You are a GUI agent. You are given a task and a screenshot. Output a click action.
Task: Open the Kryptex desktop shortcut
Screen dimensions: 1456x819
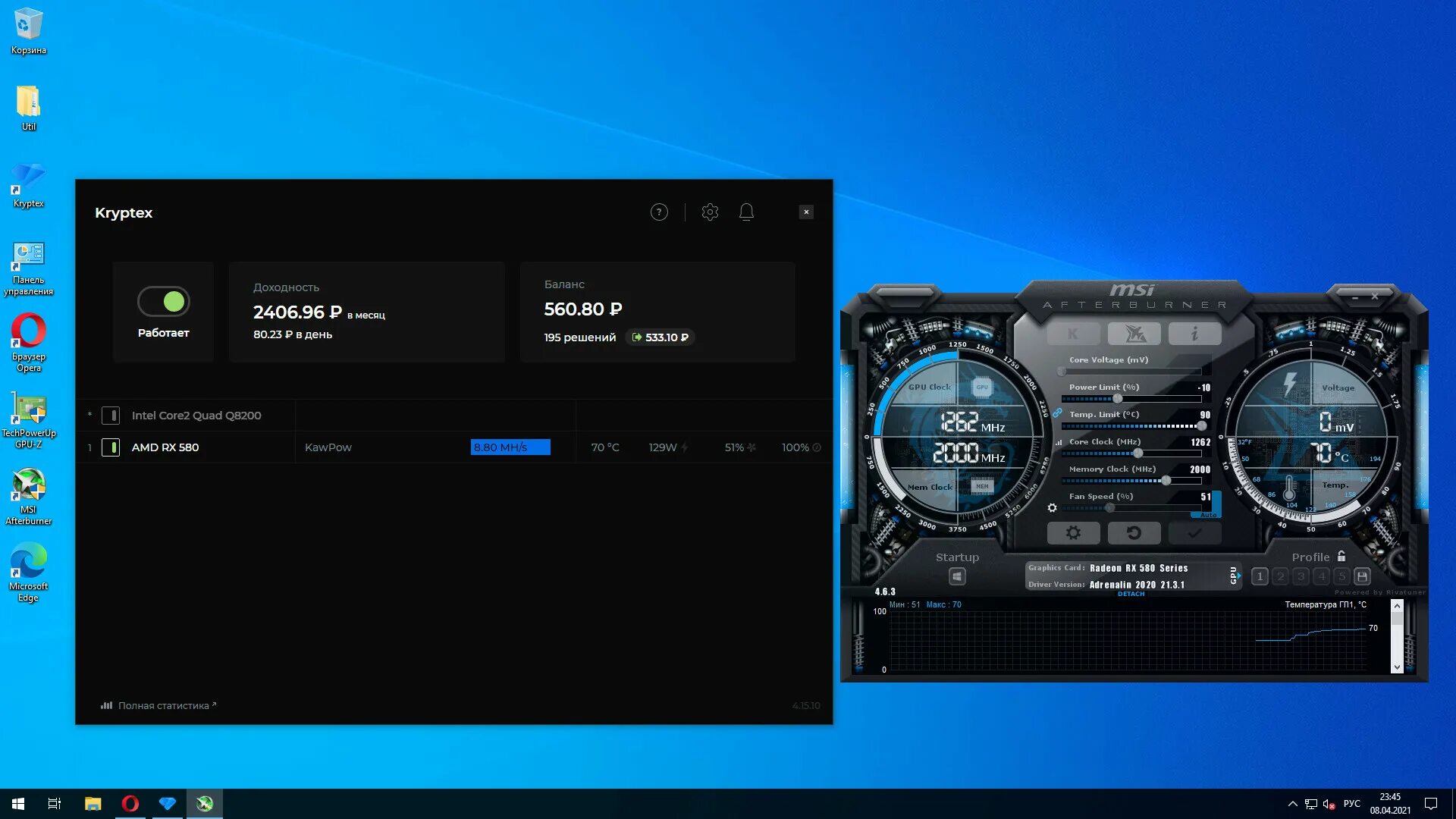[x=29, y=185]
